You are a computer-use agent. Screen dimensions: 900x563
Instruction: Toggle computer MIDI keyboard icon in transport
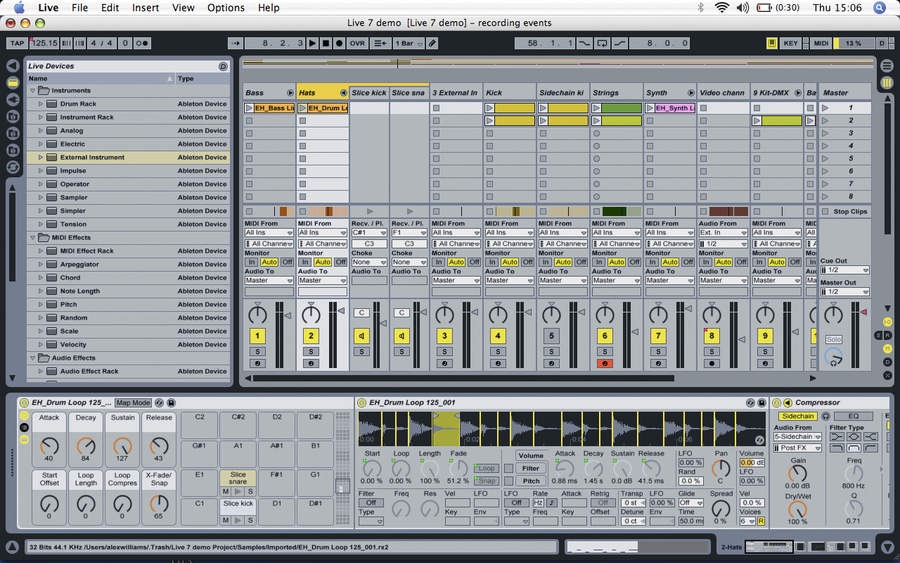point(772,43)
